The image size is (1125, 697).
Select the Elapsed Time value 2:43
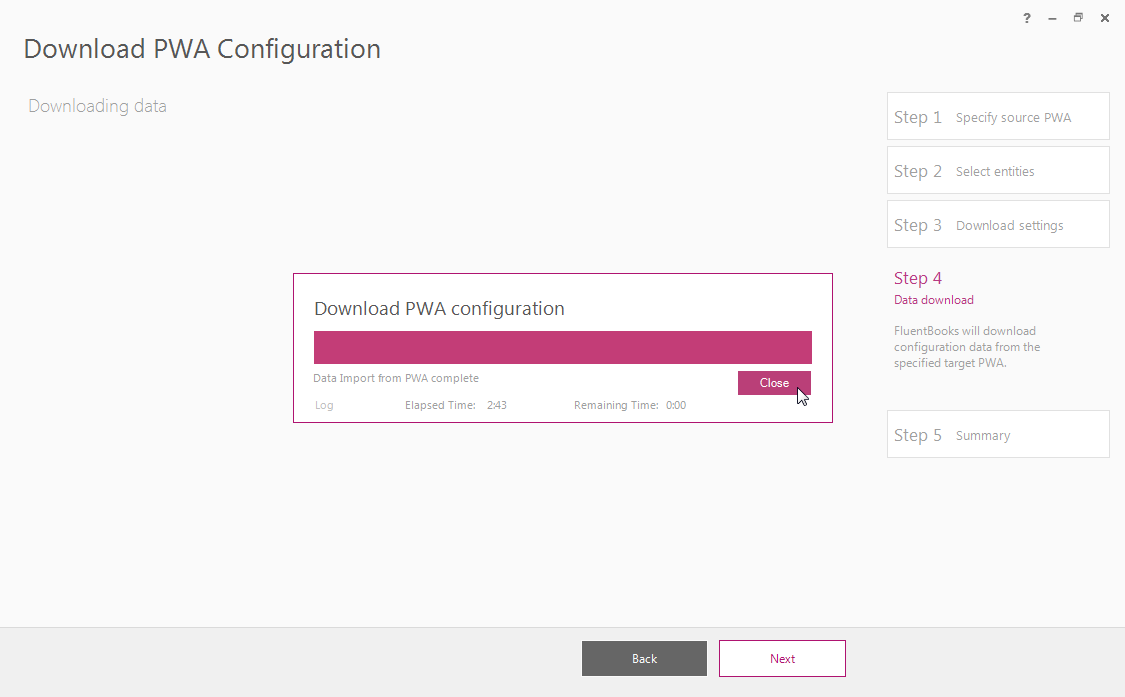496,405
